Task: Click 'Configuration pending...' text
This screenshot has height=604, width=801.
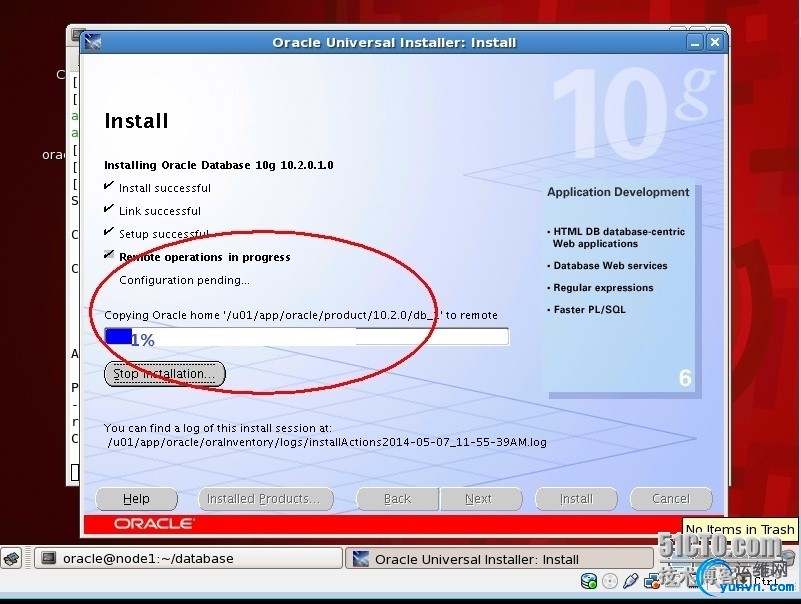Action: (184, 280)
